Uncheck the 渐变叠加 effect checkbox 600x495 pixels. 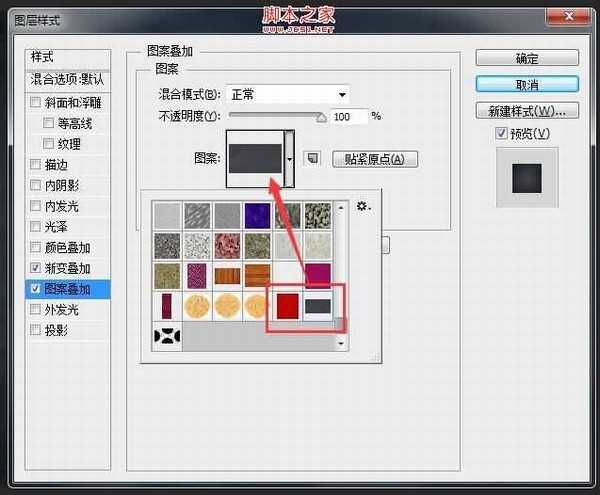click(37, 268)
